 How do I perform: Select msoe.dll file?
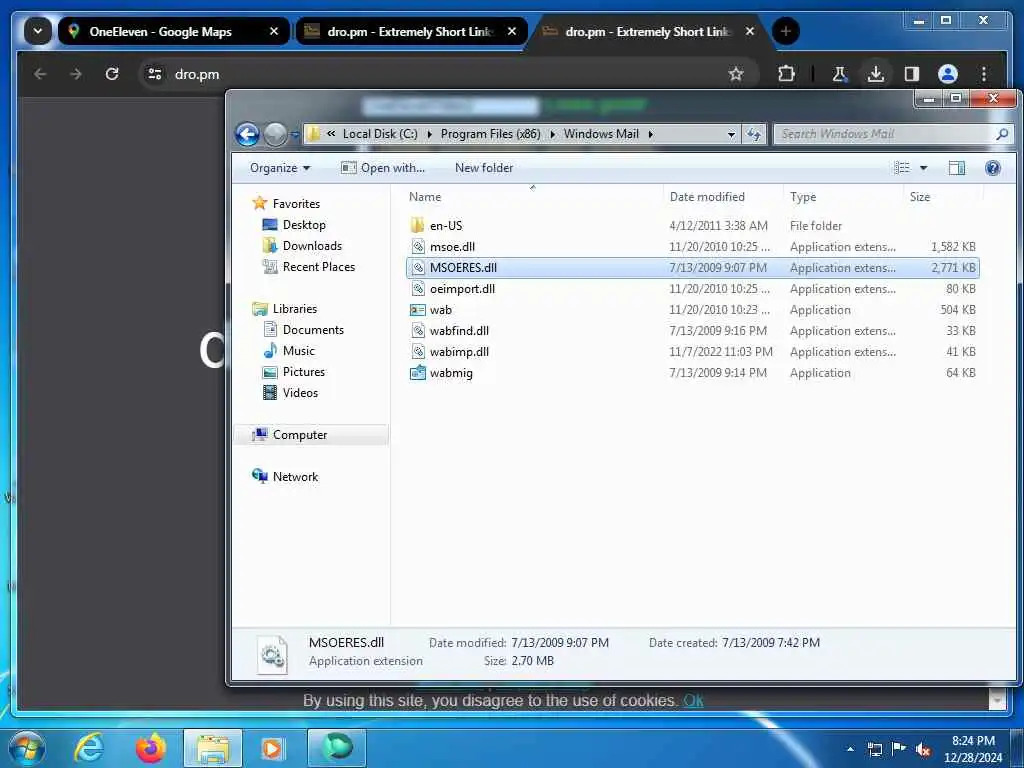click(692, 247)
